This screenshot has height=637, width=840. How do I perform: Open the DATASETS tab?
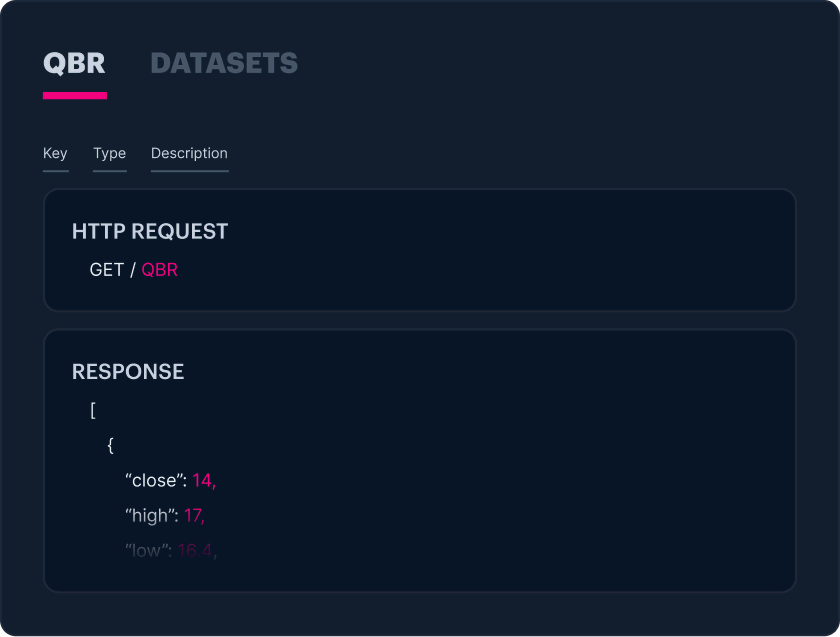pyautogui.click(x=223, y=63)
